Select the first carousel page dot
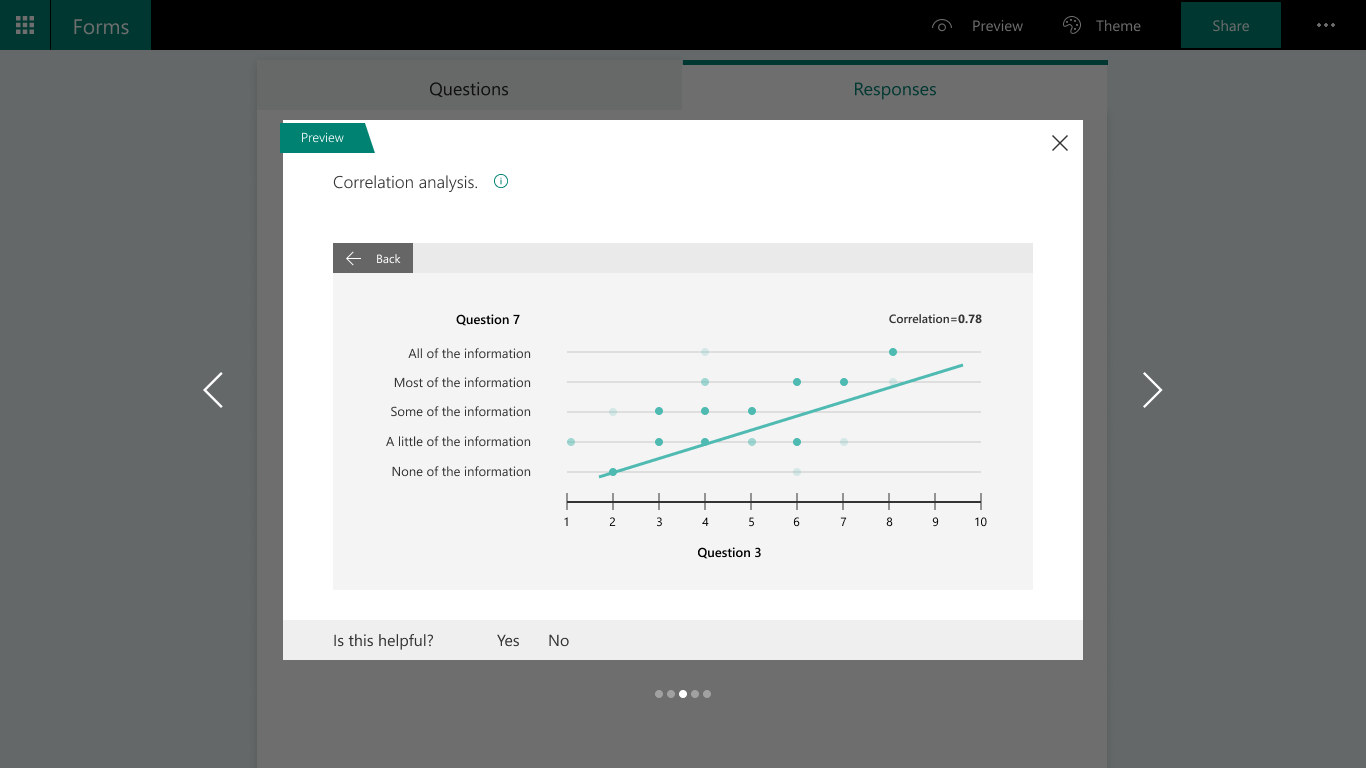Screen dimensions: 1366x768 pos(659,694)
